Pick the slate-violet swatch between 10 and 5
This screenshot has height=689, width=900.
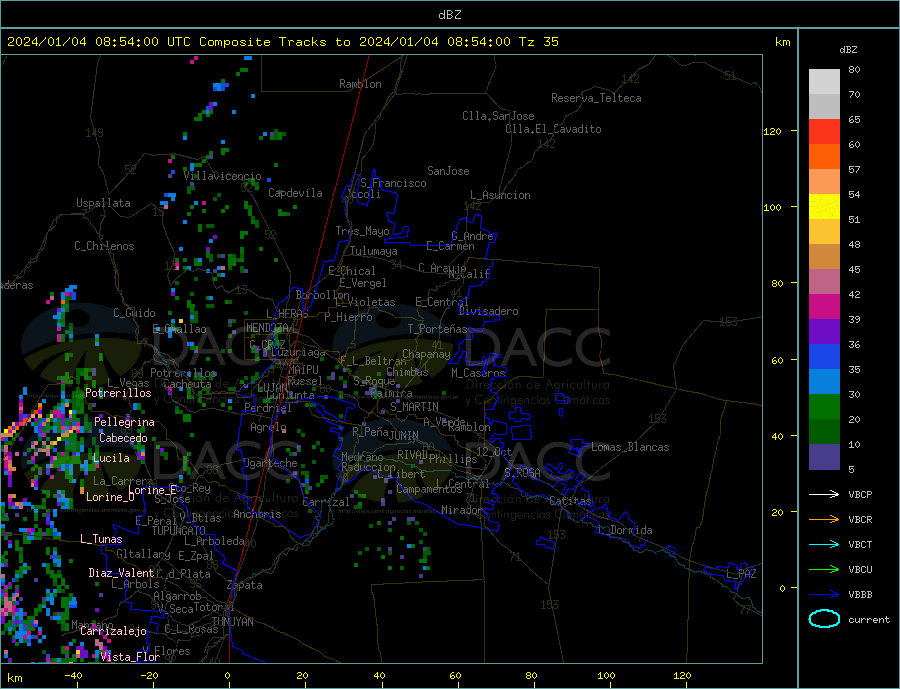pyautogui.click(x=824, y=457)
